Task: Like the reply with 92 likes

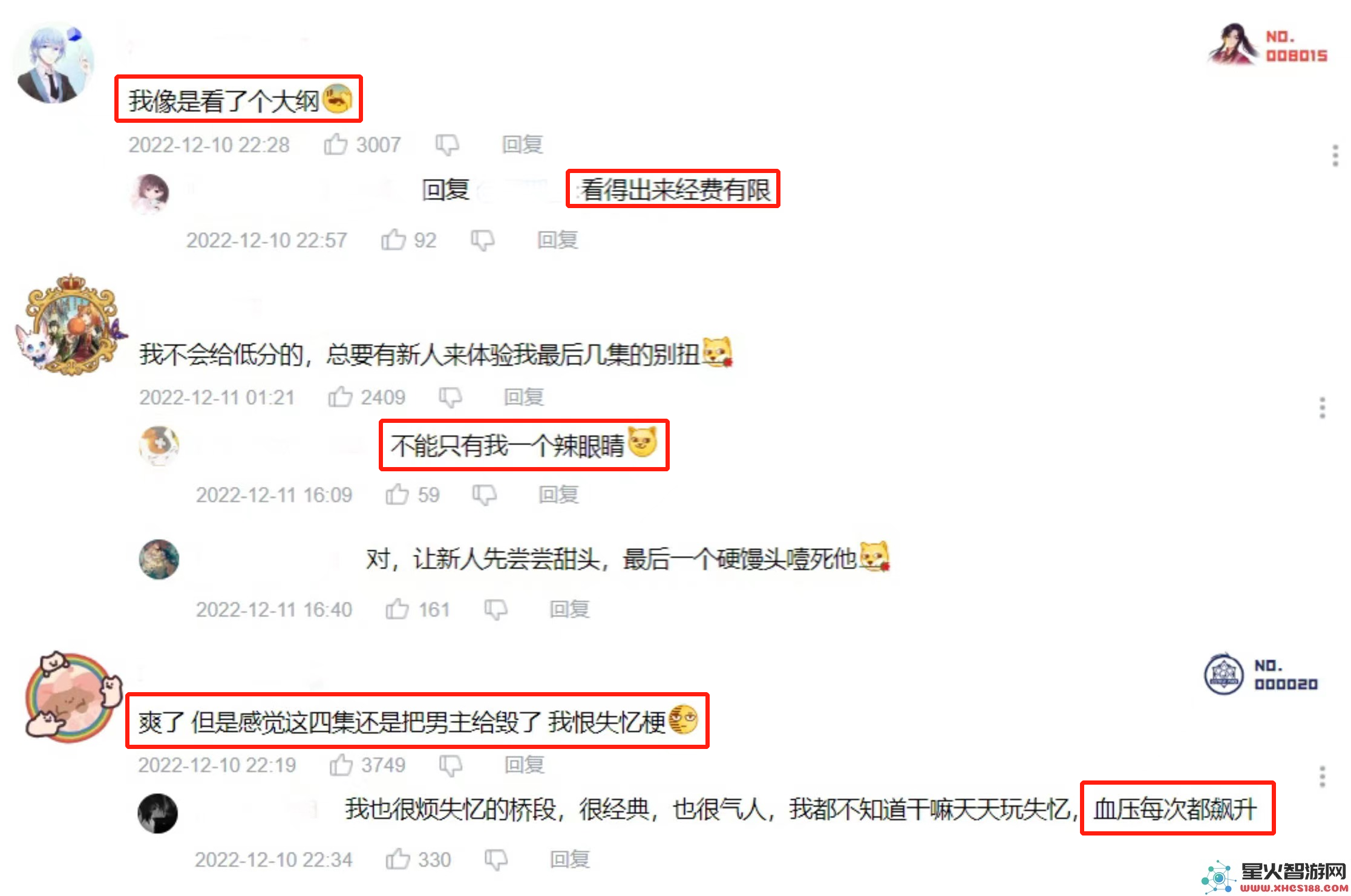Action: [393, 240]
